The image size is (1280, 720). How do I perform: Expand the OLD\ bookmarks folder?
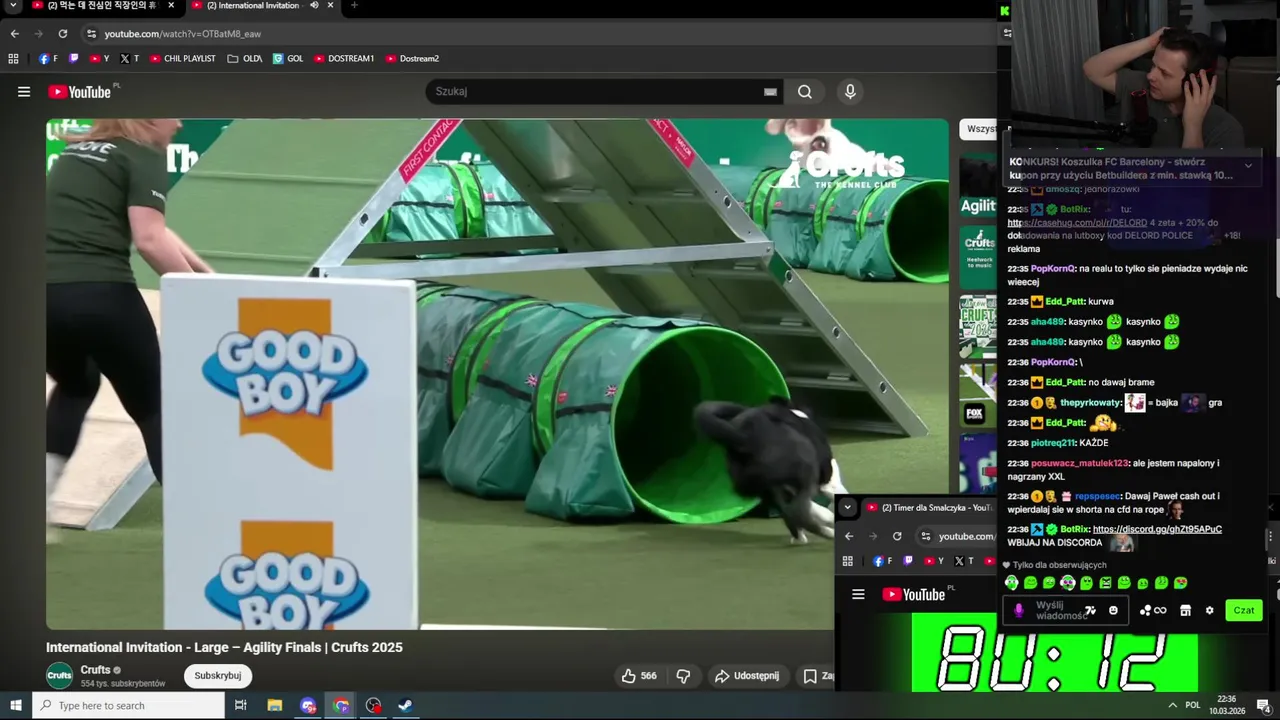[x=244, y=58]
